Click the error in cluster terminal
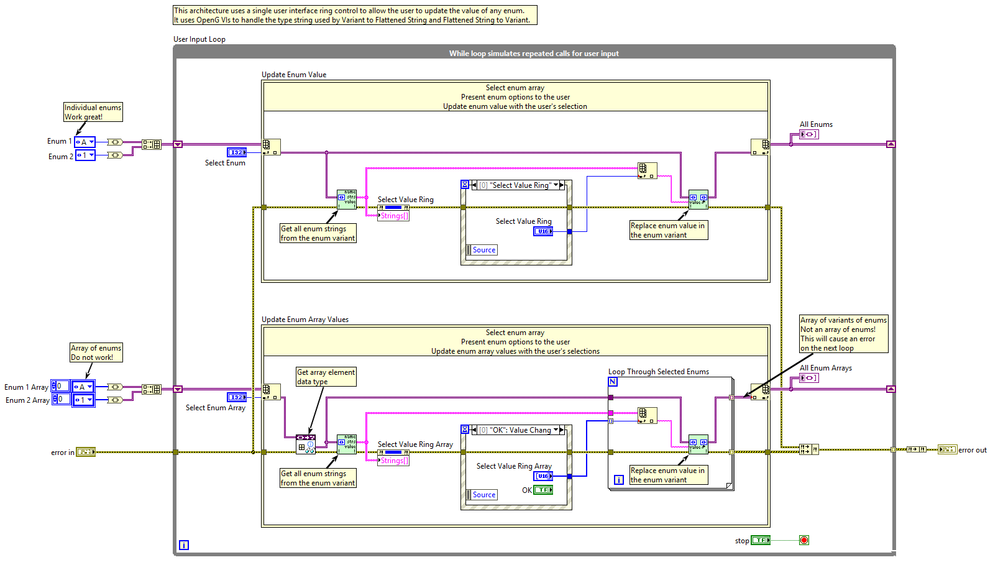998x562 pixels. tap(87, 452)
